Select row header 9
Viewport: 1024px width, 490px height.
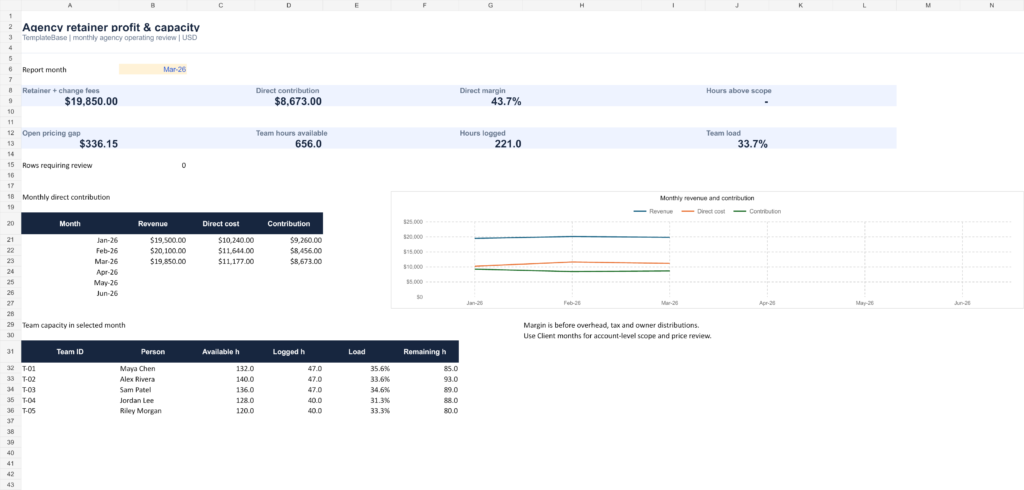click(x=10, y=101)
